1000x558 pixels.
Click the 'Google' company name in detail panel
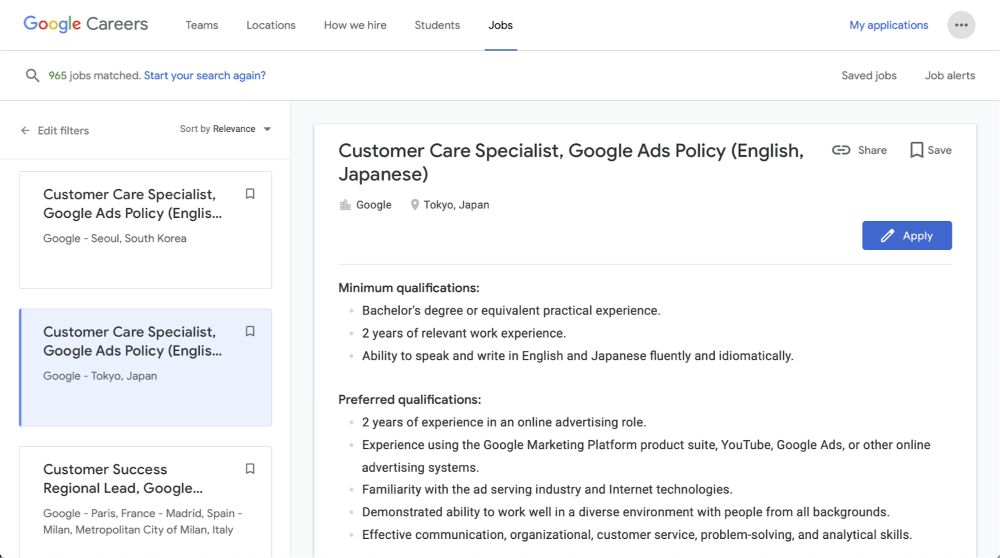(374, 205)
